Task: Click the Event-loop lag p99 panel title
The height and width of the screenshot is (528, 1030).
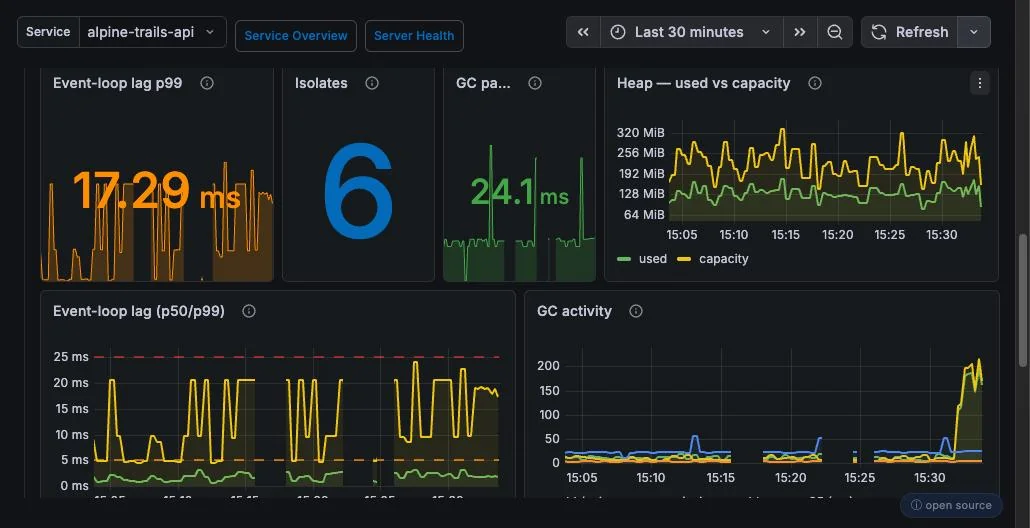Action: coord(118,83)
